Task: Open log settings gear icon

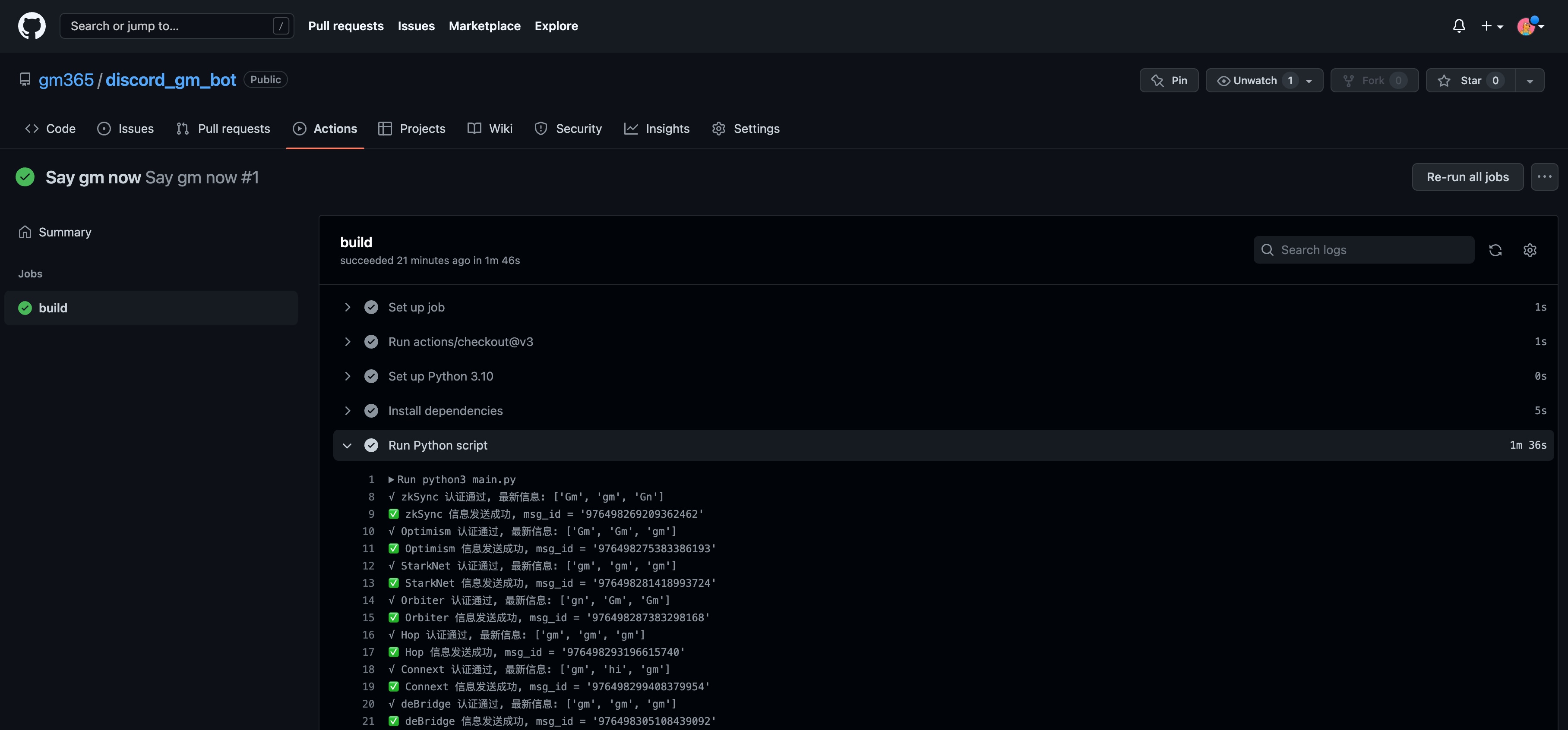Action: [1530, 250]
